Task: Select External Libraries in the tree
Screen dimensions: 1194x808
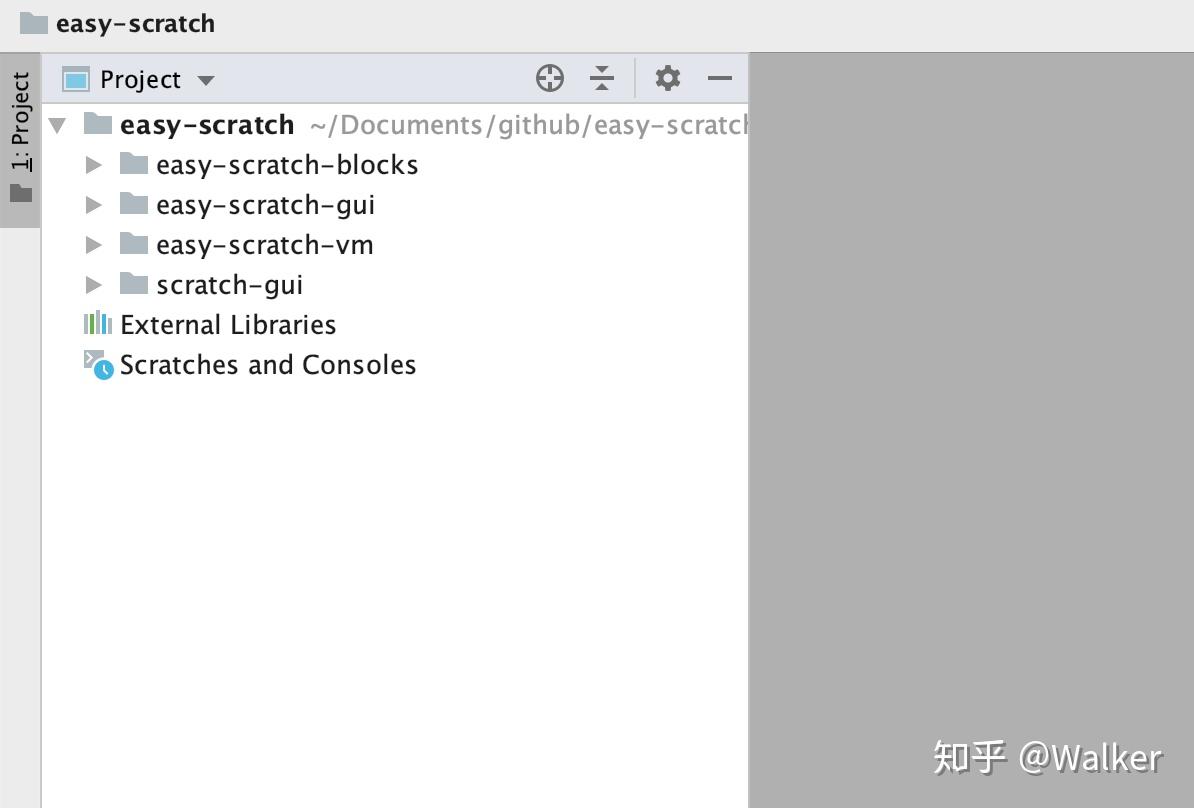Action: click(228, 323)
